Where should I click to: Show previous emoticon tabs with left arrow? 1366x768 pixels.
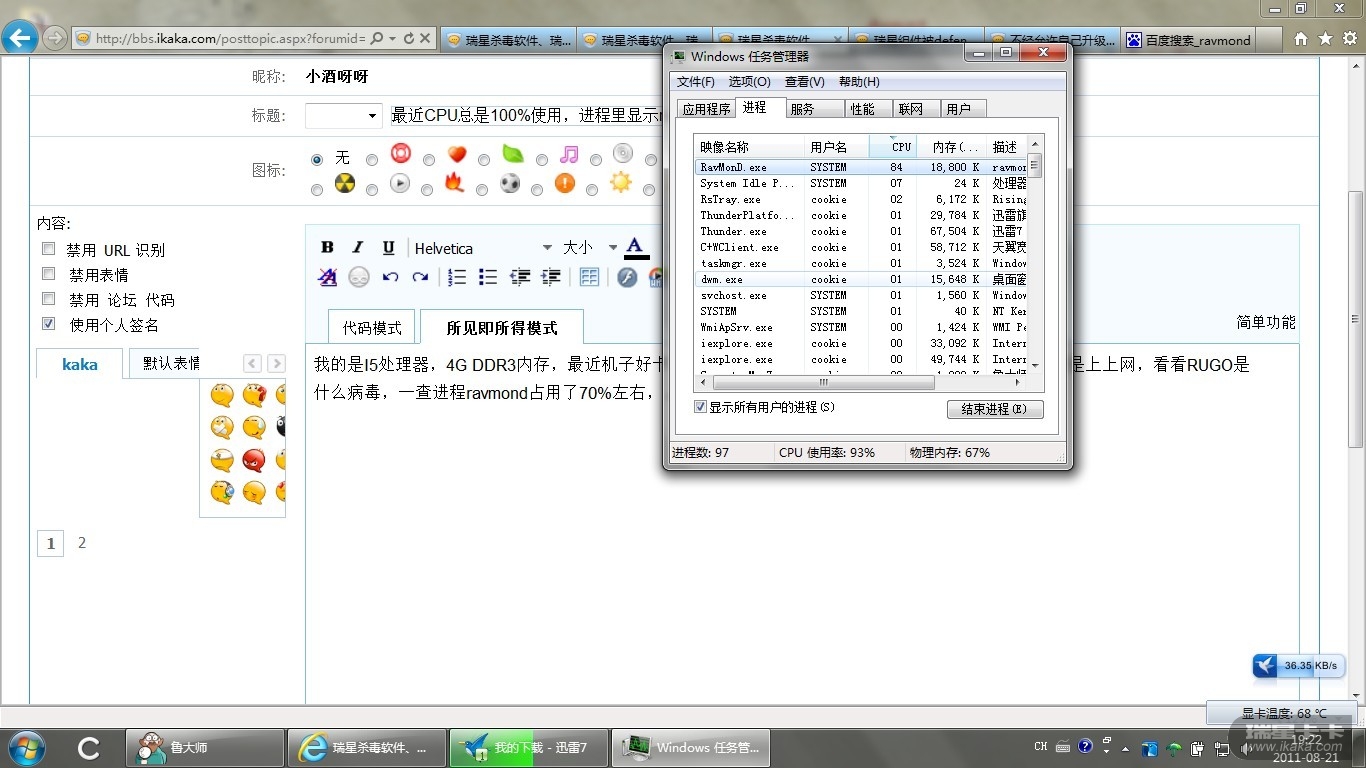pos(252,364)
